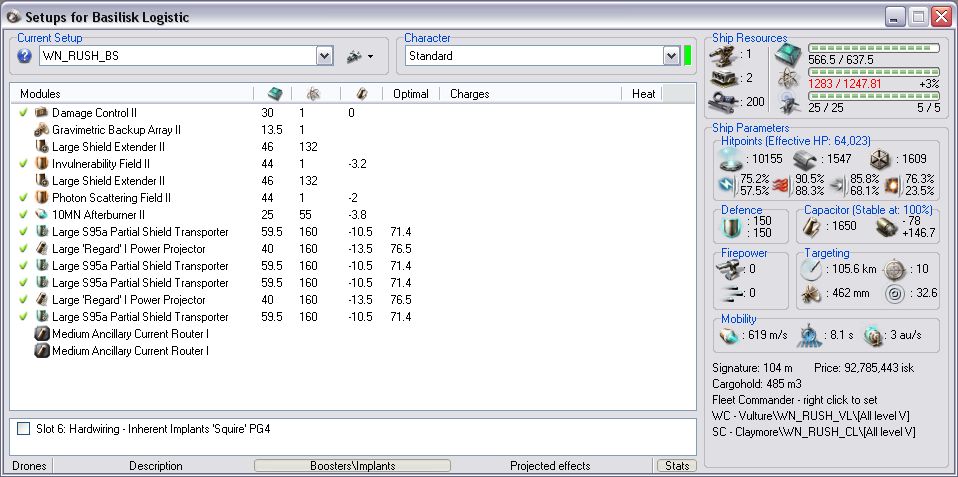Click the max locked targets crosshair icon
The width and height of the screenshot is (958, 477).
coord(894,269)
